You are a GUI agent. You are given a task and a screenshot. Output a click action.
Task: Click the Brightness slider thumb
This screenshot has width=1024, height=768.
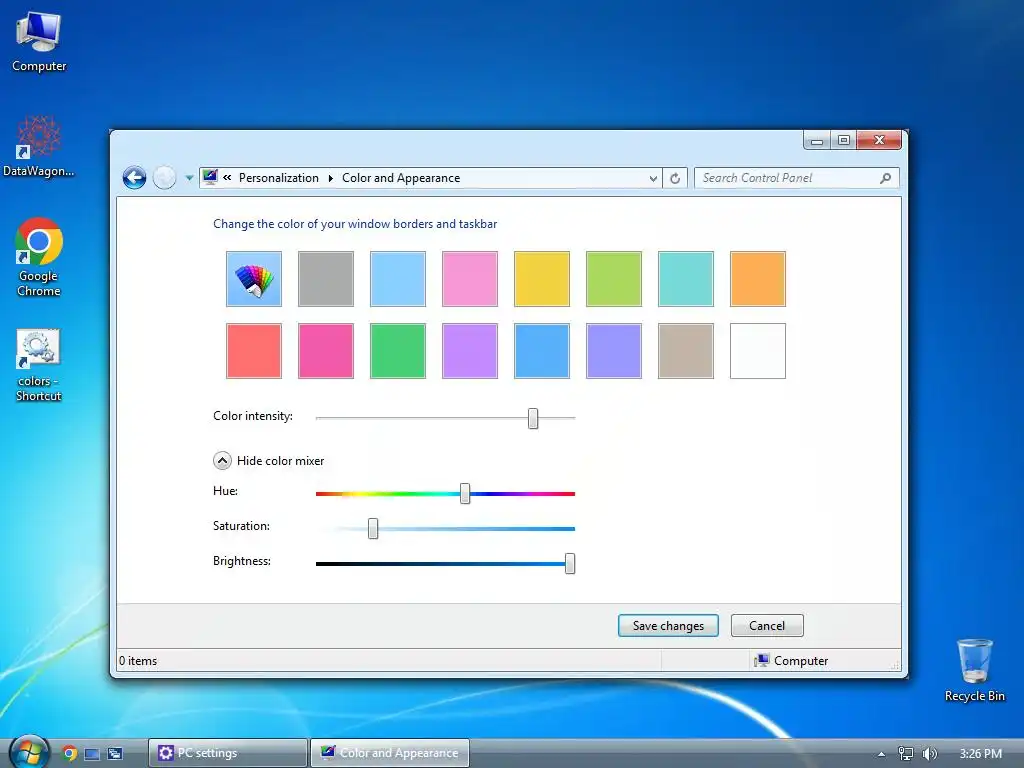tap(570, 563)
